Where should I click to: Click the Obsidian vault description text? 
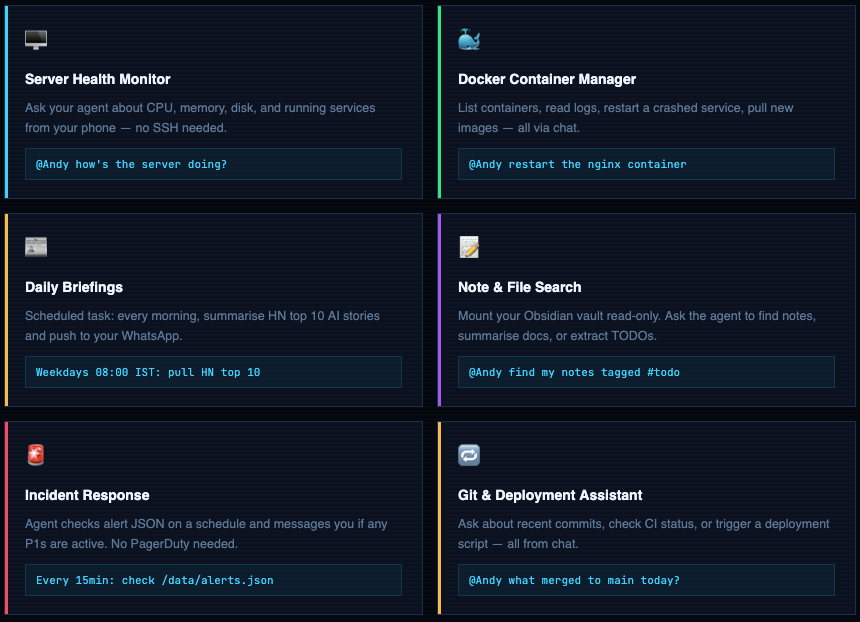pos(637,326)
